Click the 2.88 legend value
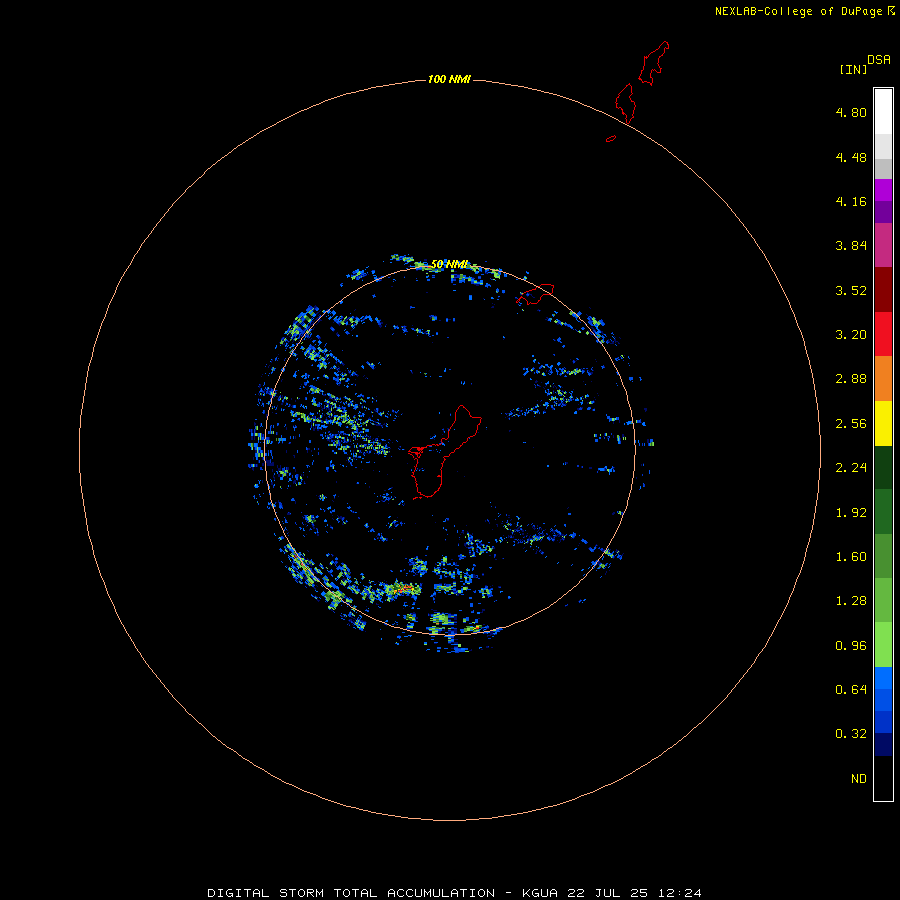Viewport: 900px width, 900px height. click(x=851, y=379)
